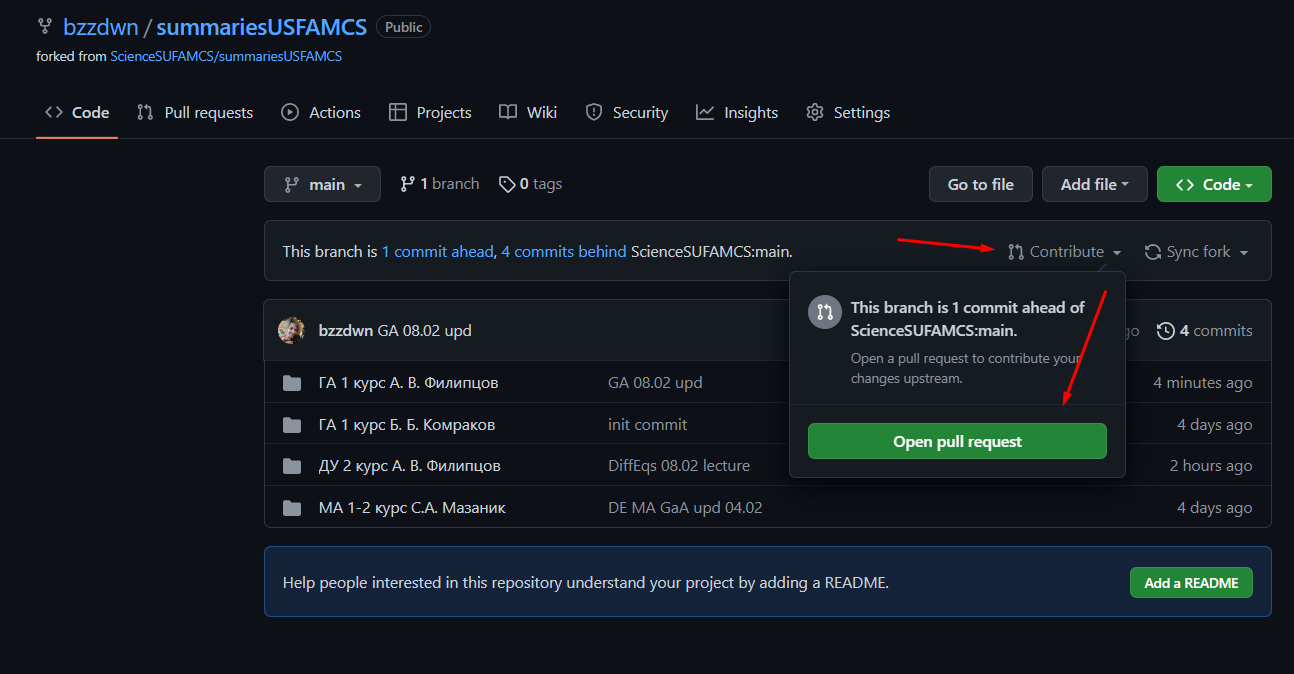This screenshot has height=674, width=1294.
Task: Click folder icon for МА 1-2 курс С.А. Мазаник
Action: tap(292, 508)
